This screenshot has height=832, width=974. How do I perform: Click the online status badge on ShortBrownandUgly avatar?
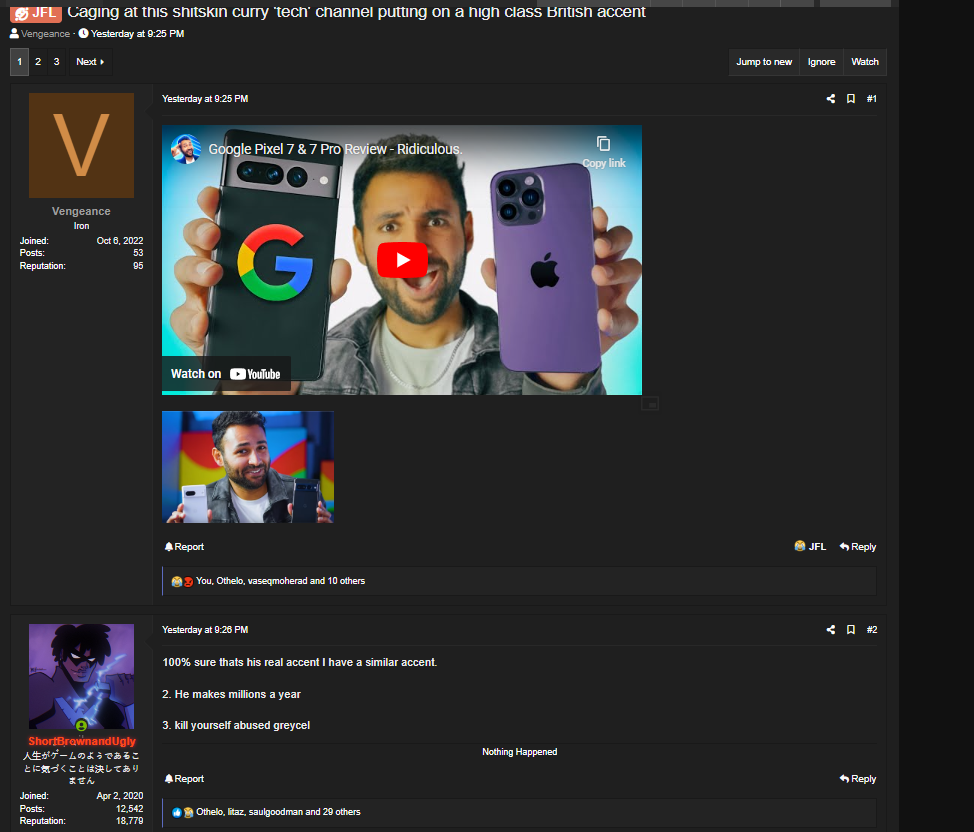81,725
